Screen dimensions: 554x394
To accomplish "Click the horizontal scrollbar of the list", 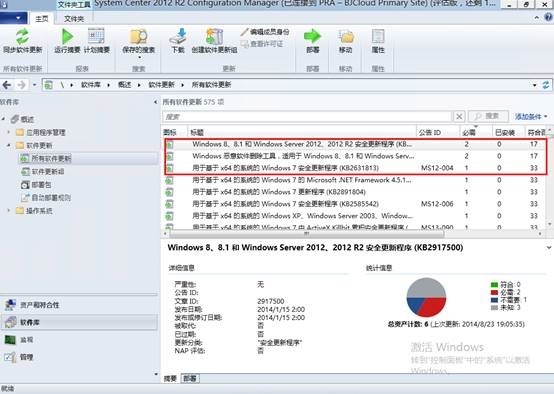I will click(307, 234).
